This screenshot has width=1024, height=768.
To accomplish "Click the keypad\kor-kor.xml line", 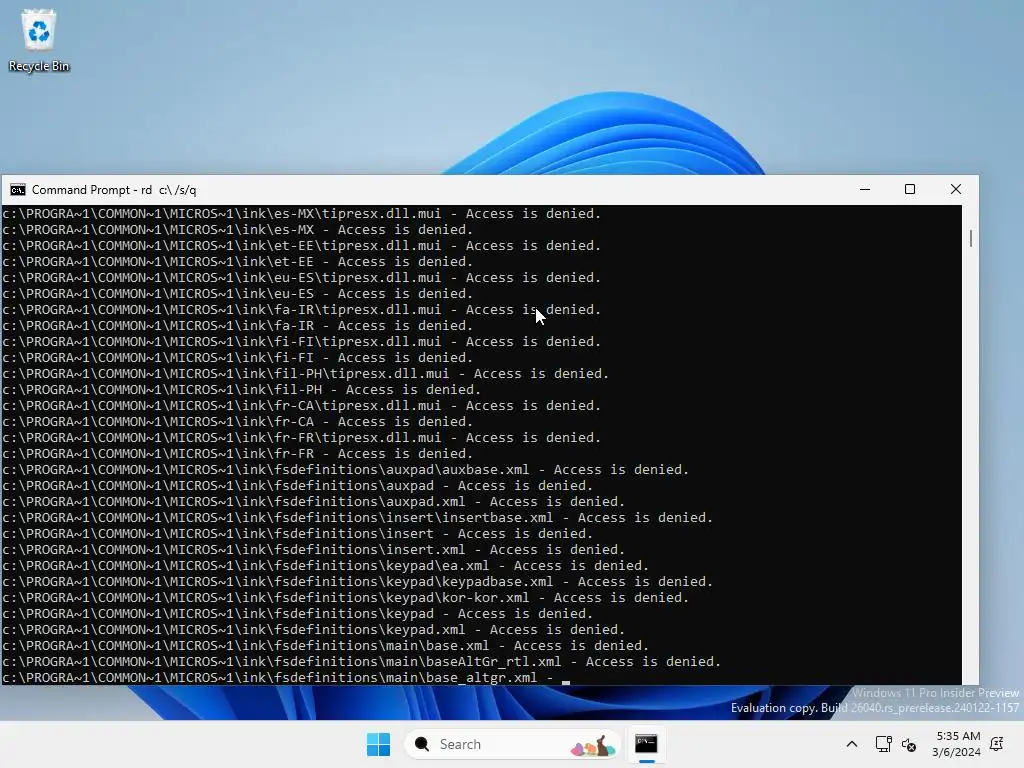I will [x=345, y=598].
